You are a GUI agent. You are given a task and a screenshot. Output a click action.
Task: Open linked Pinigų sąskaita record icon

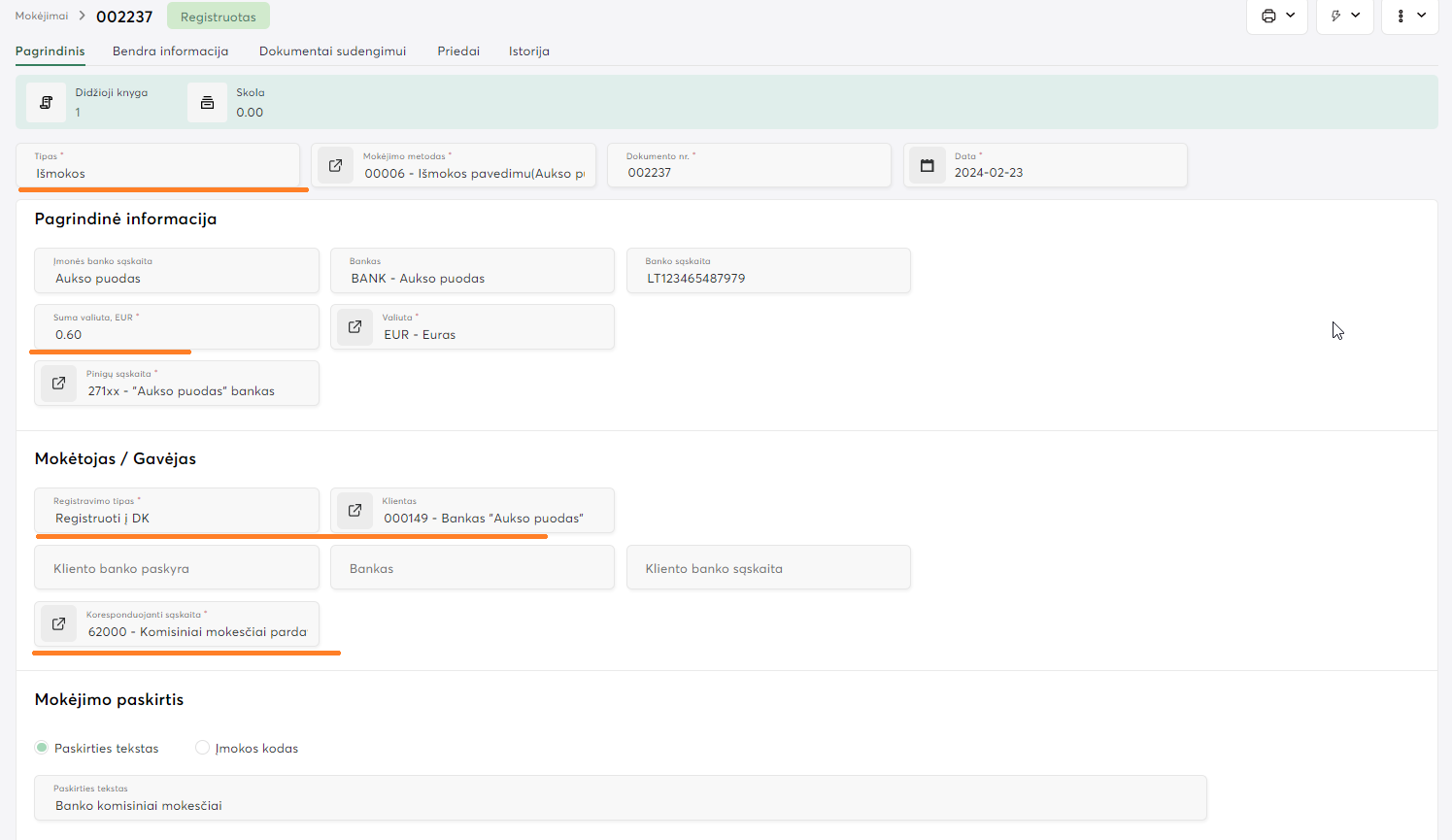58,384
